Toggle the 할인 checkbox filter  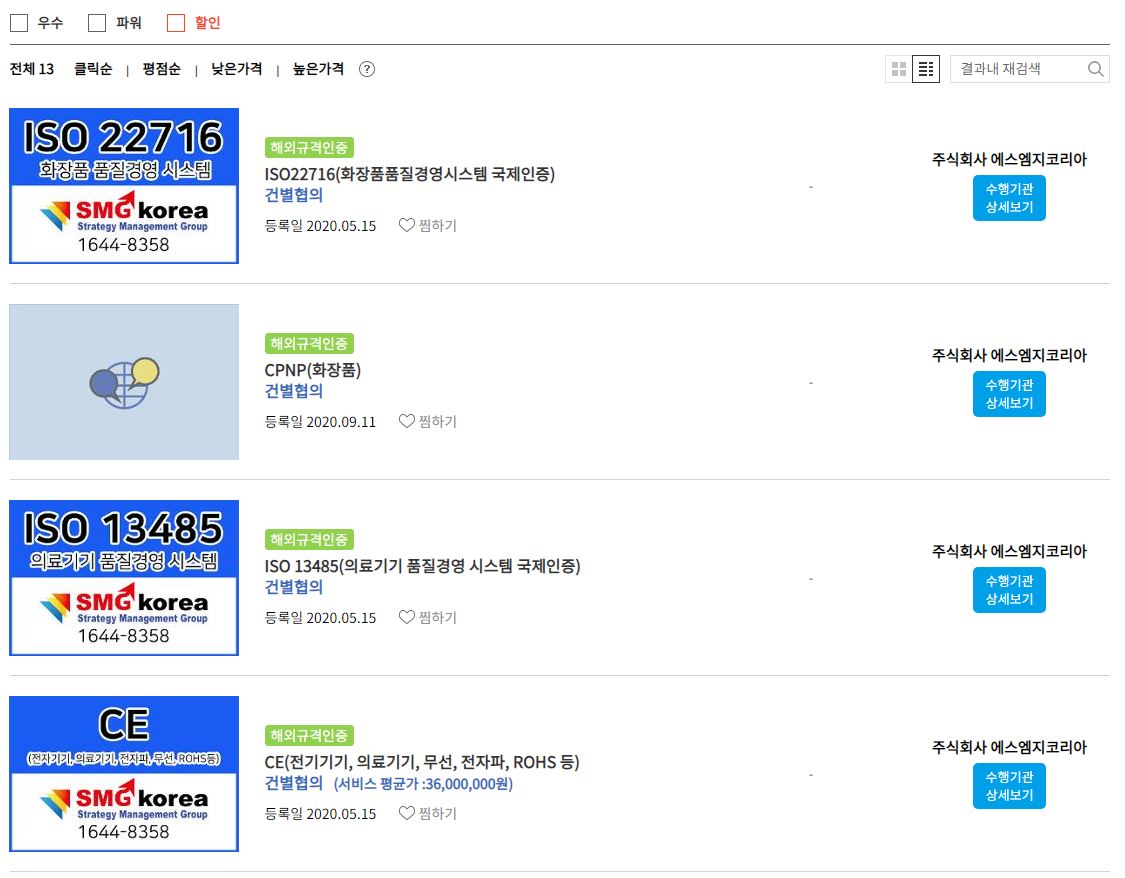[x=176, y=23]
